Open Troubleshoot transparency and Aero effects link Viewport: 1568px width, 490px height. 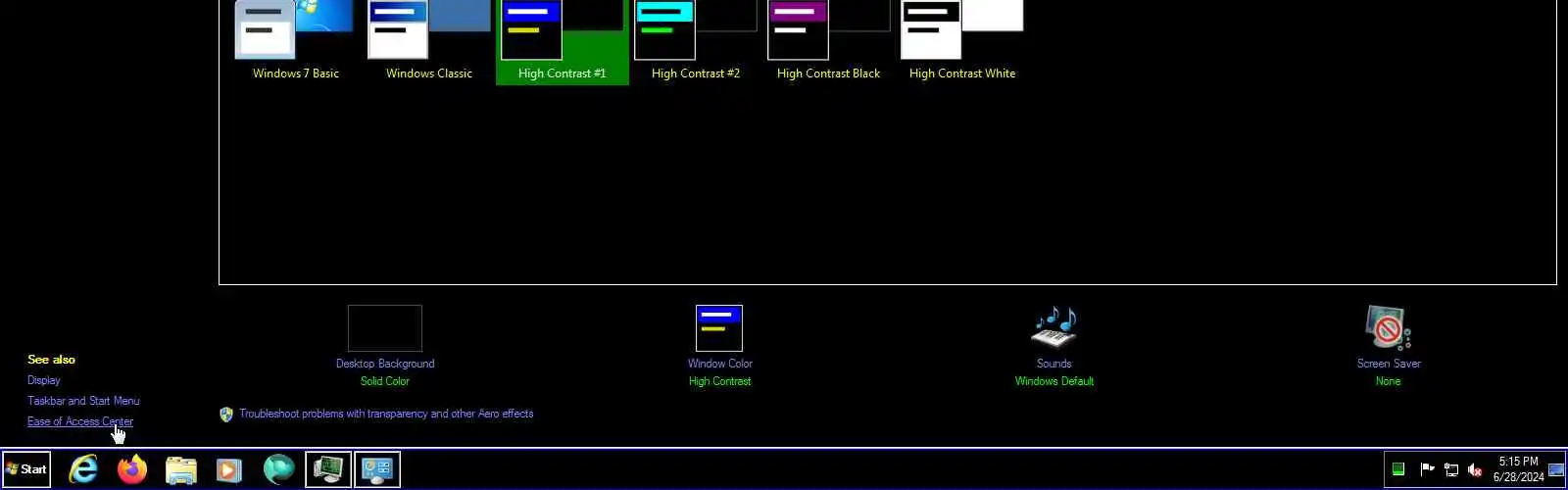point(386,414)
